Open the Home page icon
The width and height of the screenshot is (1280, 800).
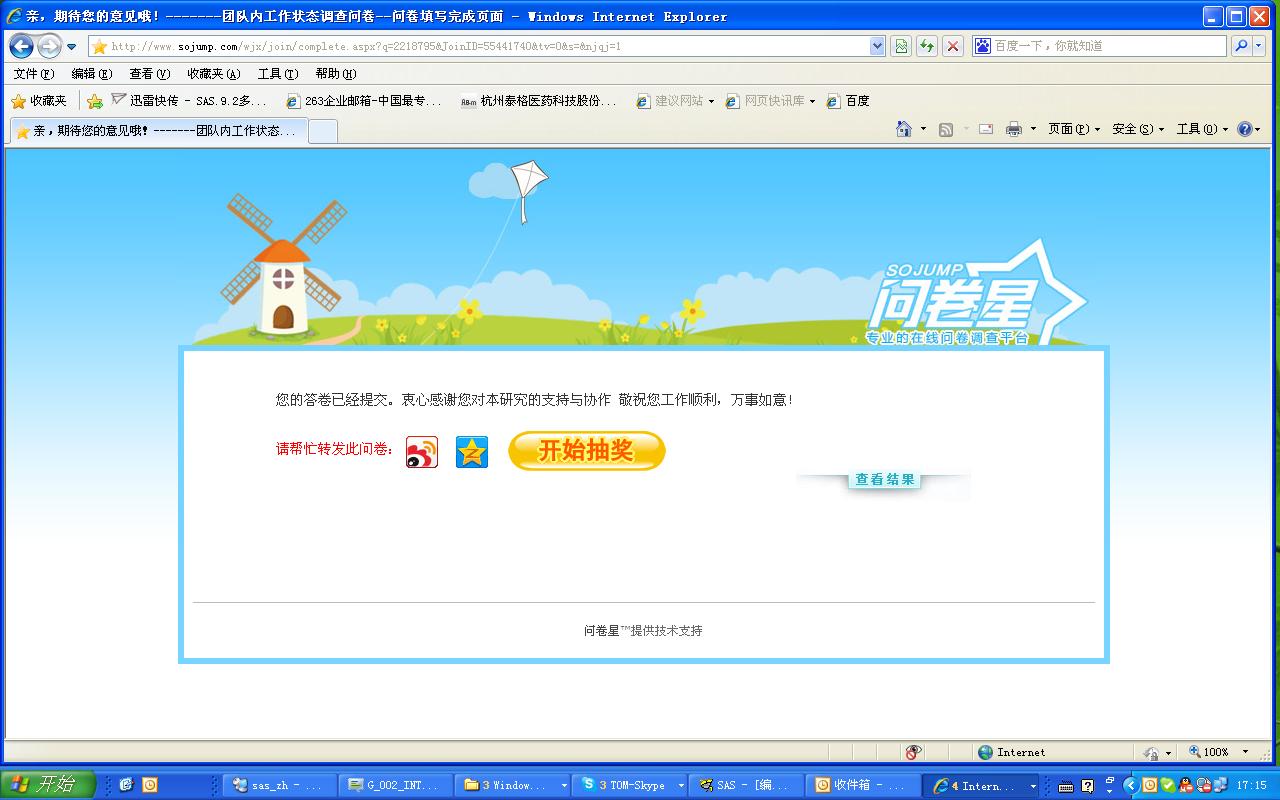pyautogui.click(x=903, y=130)
